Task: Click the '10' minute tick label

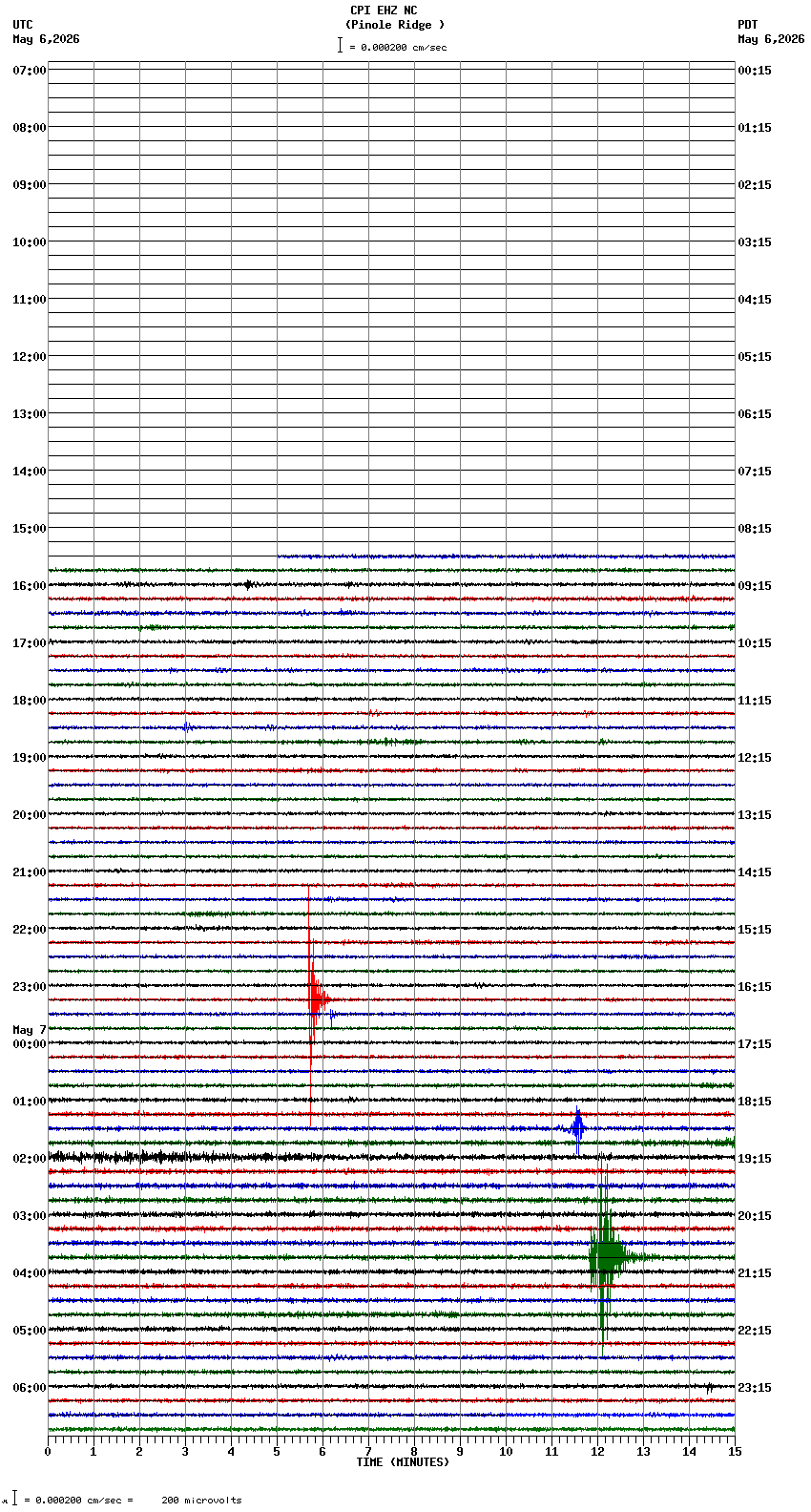Action: (x=506, y=1452)
